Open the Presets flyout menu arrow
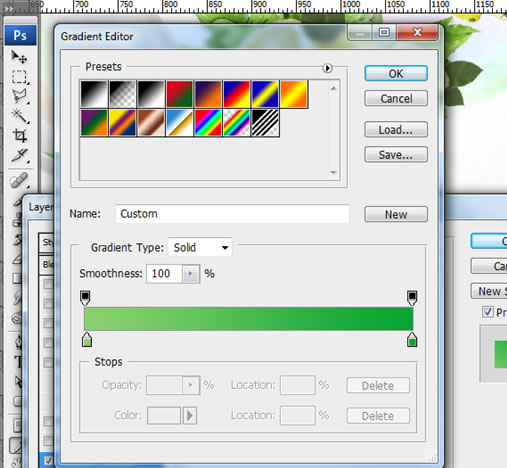507x468 pixels. click(x=327, y=68)
